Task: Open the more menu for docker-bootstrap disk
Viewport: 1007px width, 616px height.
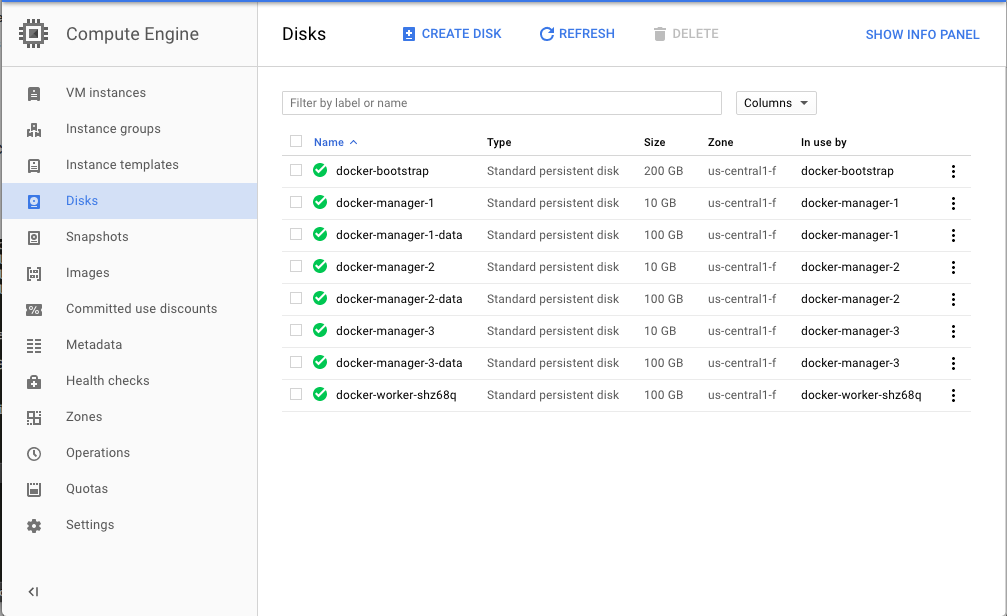Action: (953, 172)
